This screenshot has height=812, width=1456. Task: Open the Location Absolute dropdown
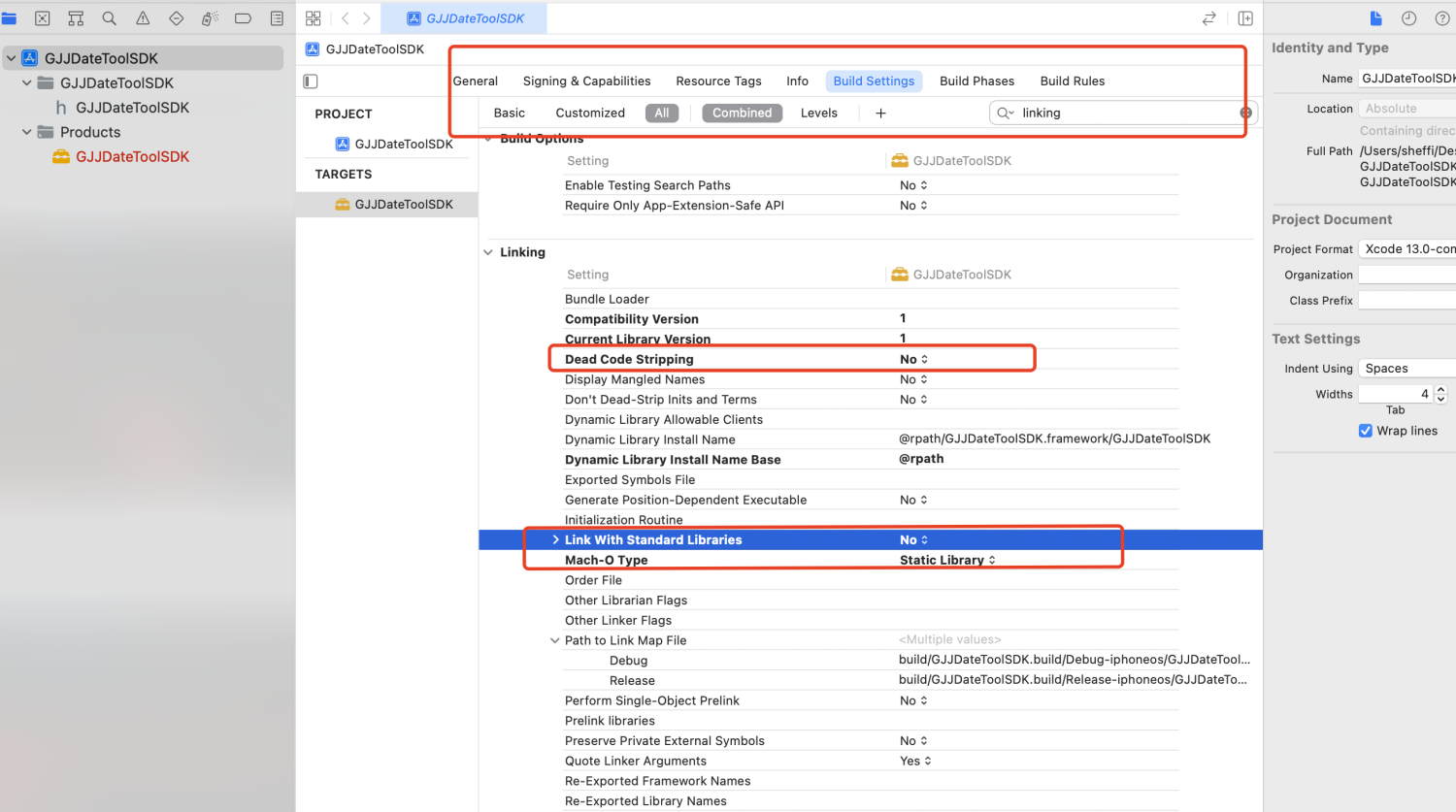coord(1406,109)
